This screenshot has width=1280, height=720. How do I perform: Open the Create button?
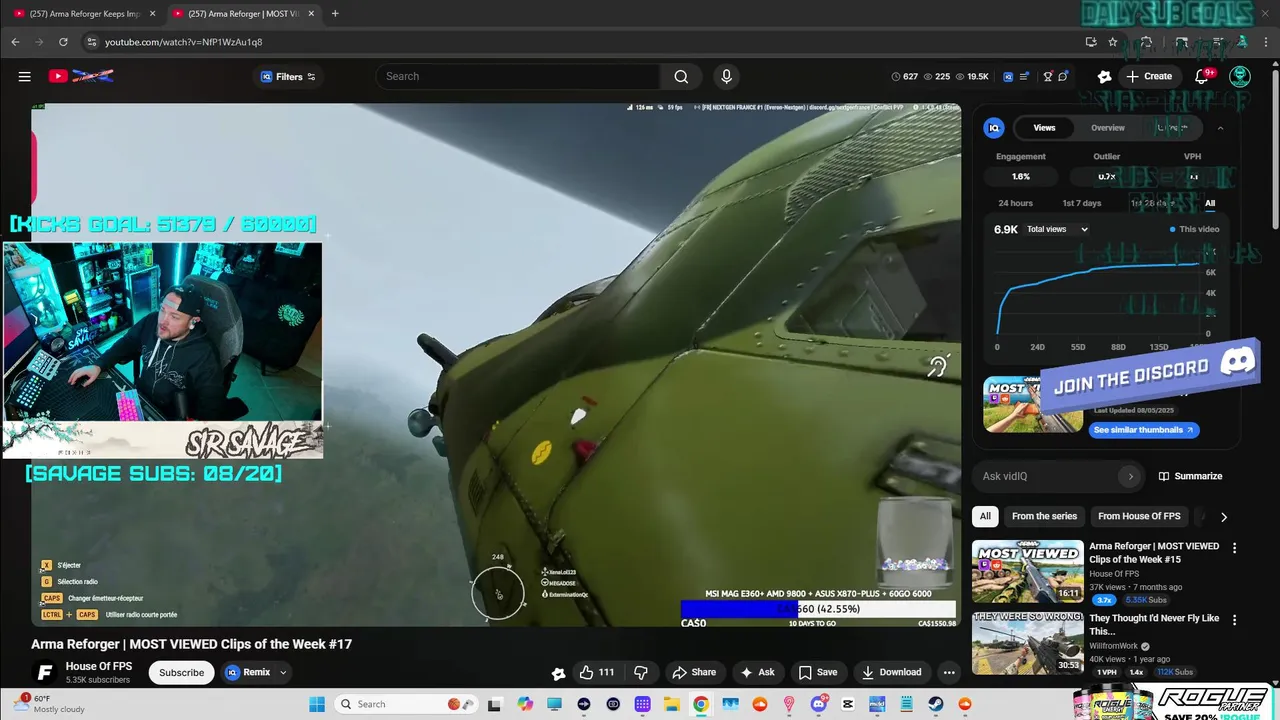[x=1149, y=76]
